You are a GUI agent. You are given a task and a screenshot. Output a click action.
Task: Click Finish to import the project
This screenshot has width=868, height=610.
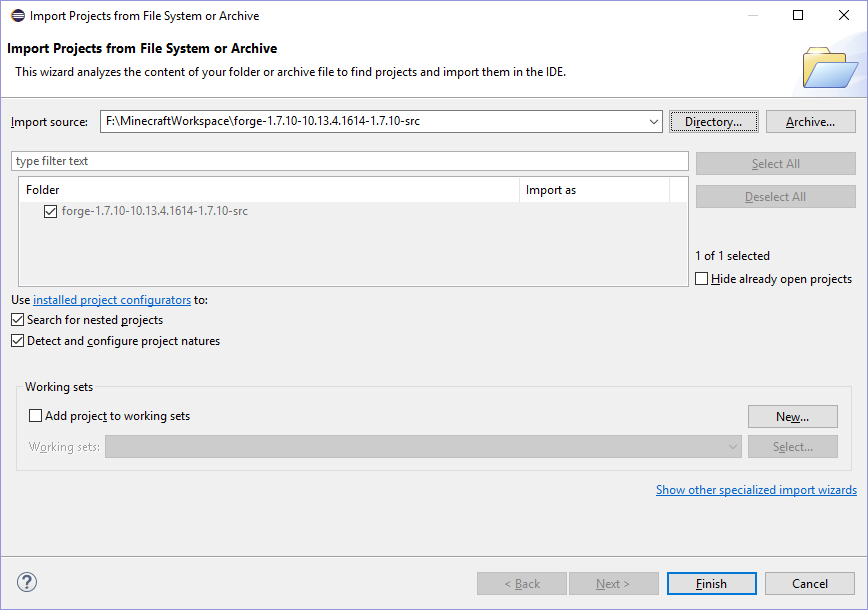712,584
